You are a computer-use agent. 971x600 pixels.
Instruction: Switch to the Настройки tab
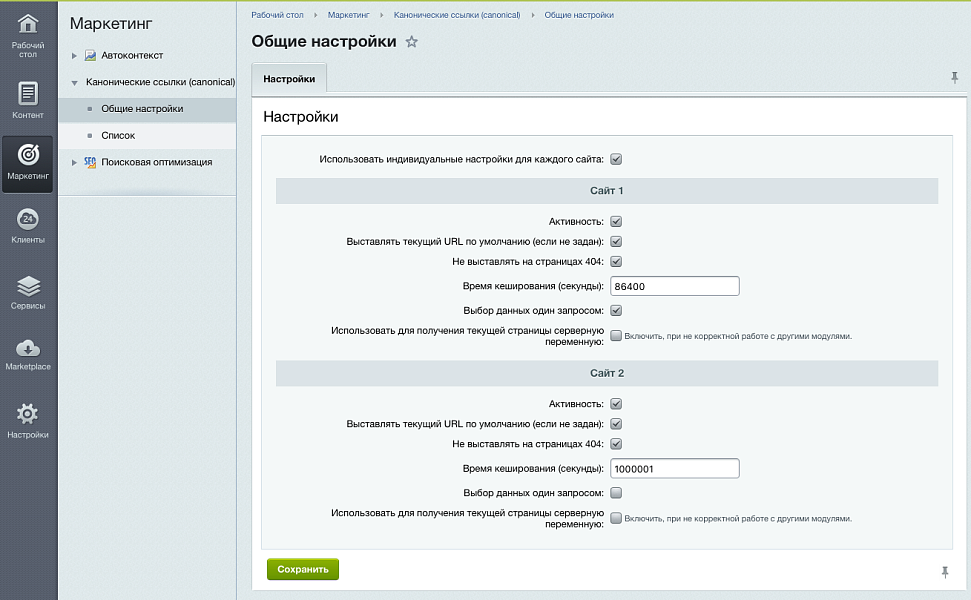(289, 77)
